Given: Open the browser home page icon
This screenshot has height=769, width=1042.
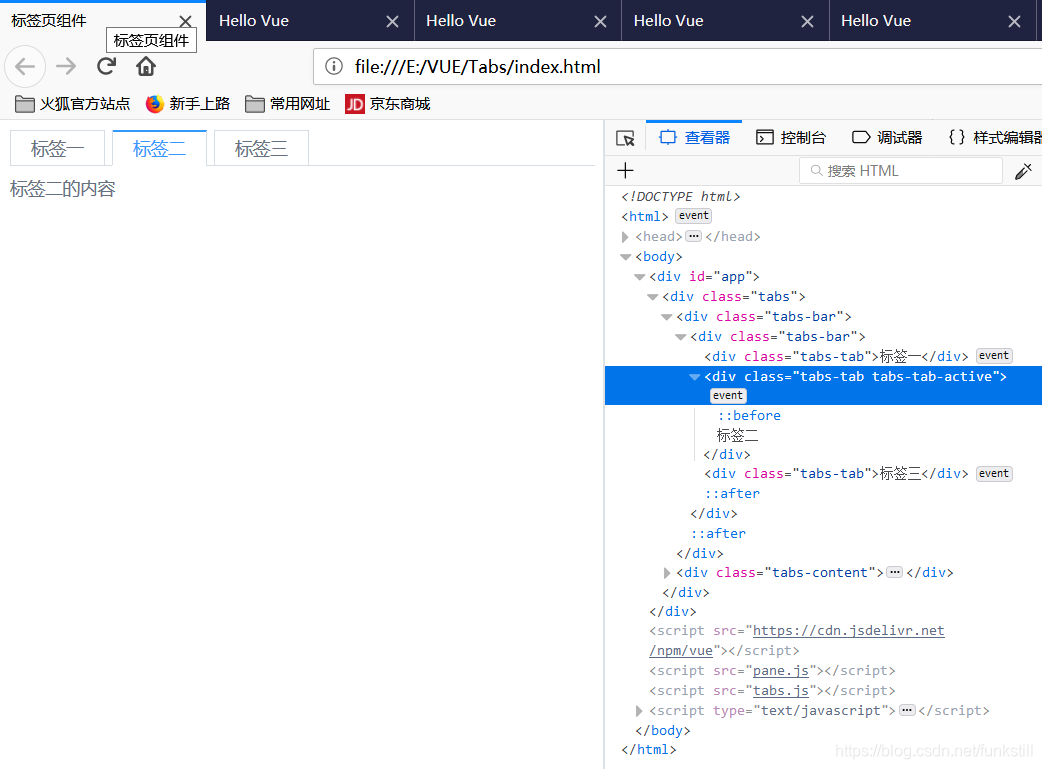Looking at the screenshot, I should coord(146,66).
